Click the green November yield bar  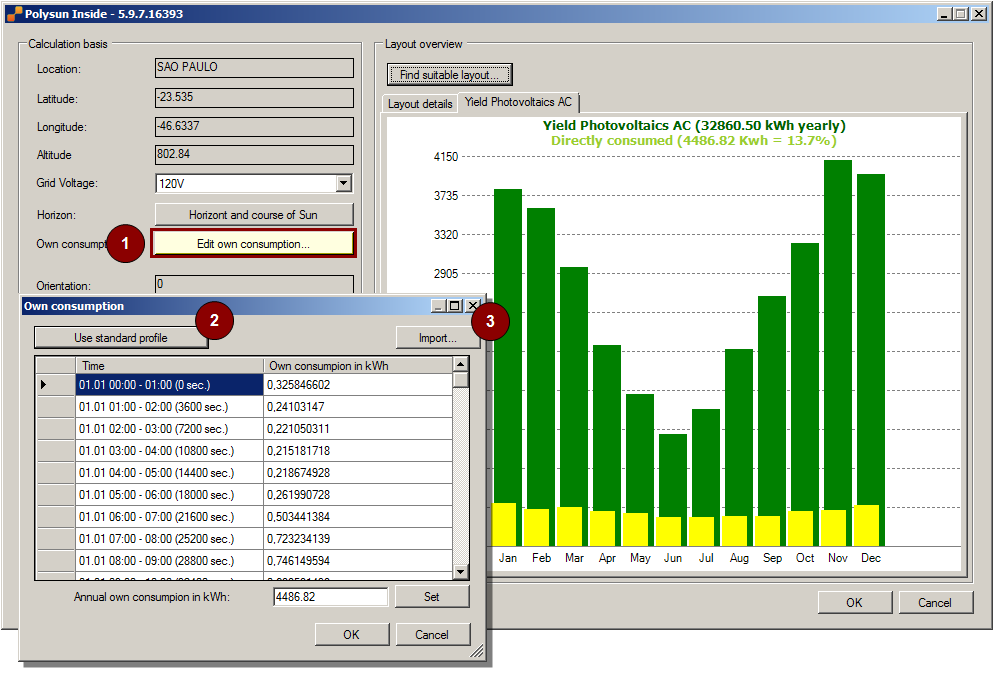[x=837, y=334]
